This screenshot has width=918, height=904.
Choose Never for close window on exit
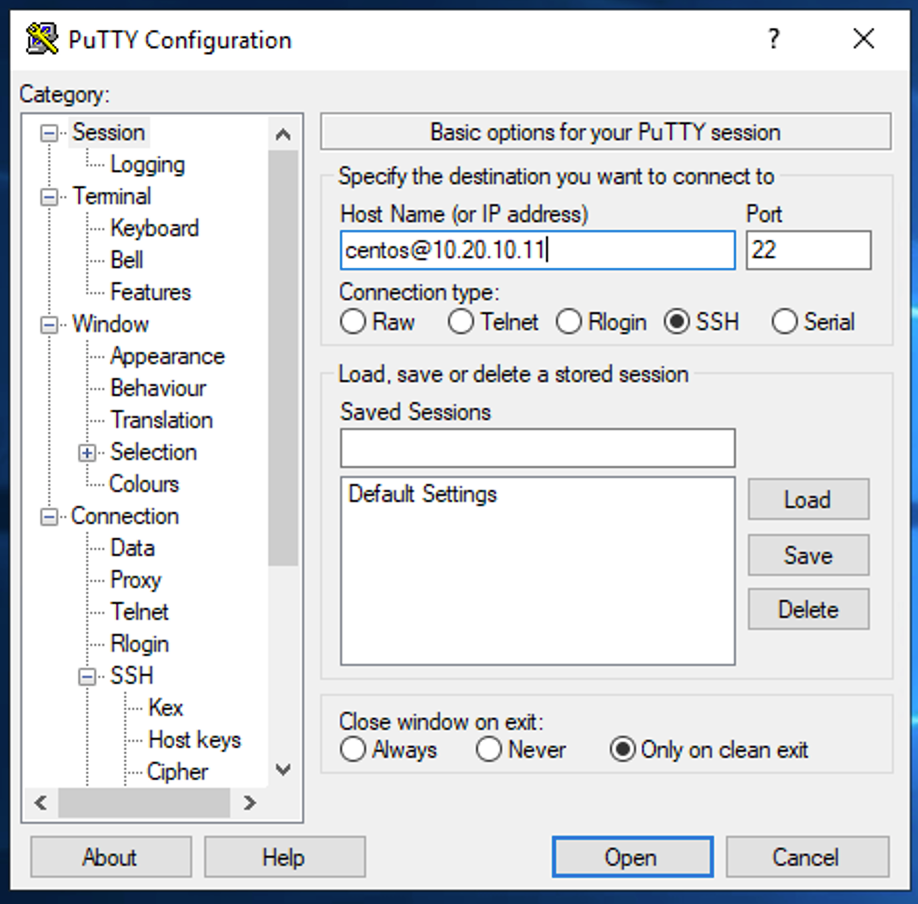[489, 750]
